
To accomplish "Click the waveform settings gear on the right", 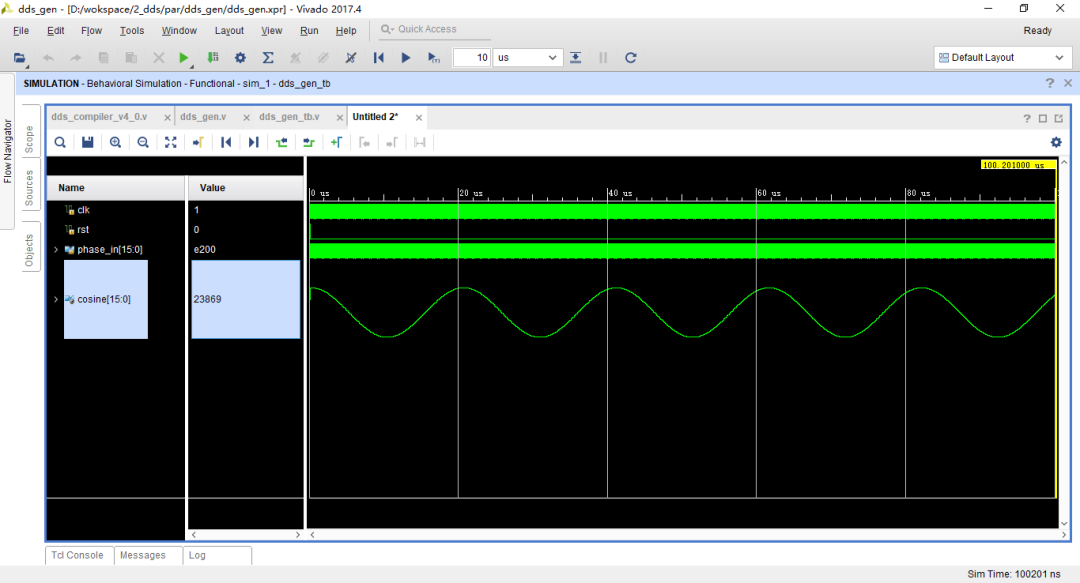I will coord(1056,142).
